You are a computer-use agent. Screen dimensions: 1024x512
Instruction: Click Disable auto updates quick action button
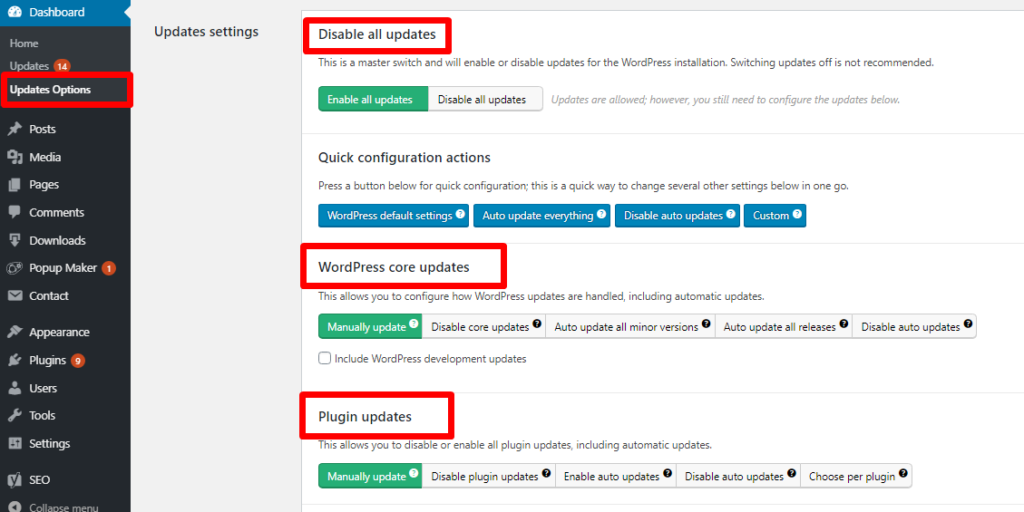(678, 216)
